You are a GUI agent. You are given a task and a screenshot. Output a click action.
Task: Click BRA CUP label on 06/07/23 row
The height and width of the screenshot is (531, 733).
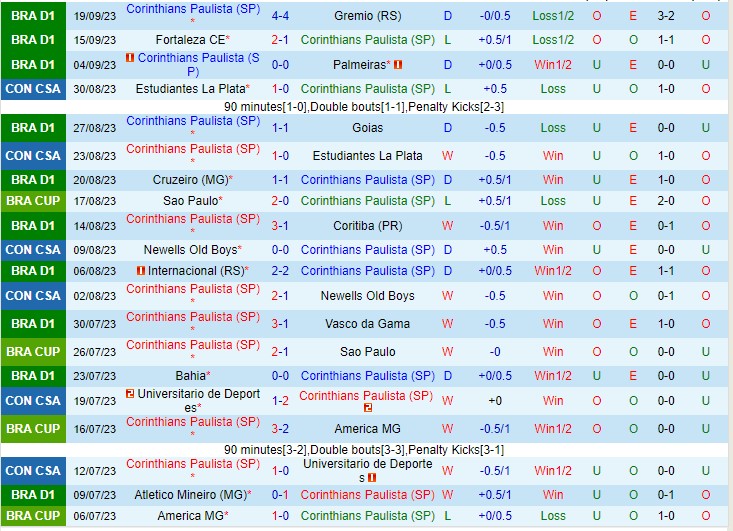[33, 516]
